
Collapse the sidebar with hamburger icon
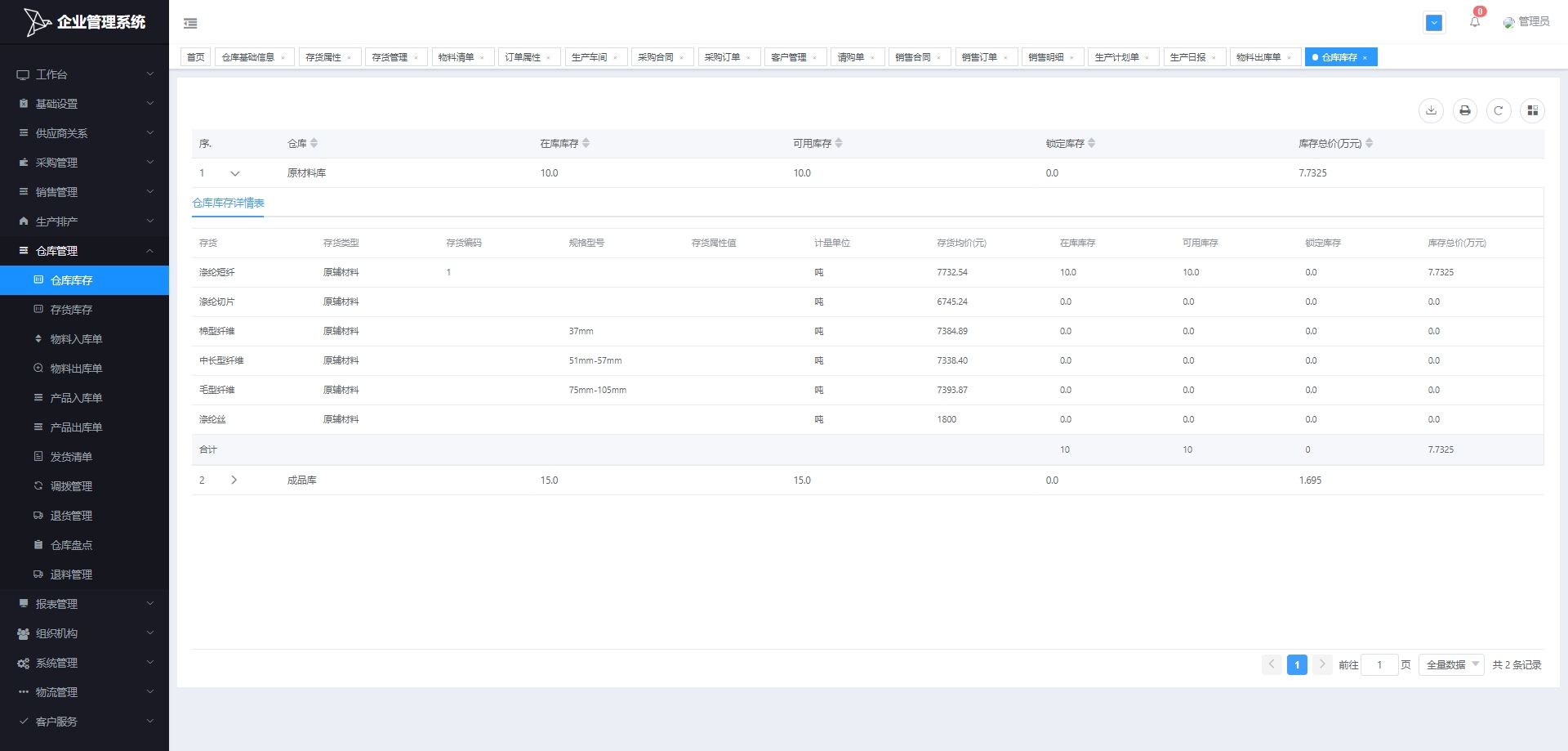[190, 23]
